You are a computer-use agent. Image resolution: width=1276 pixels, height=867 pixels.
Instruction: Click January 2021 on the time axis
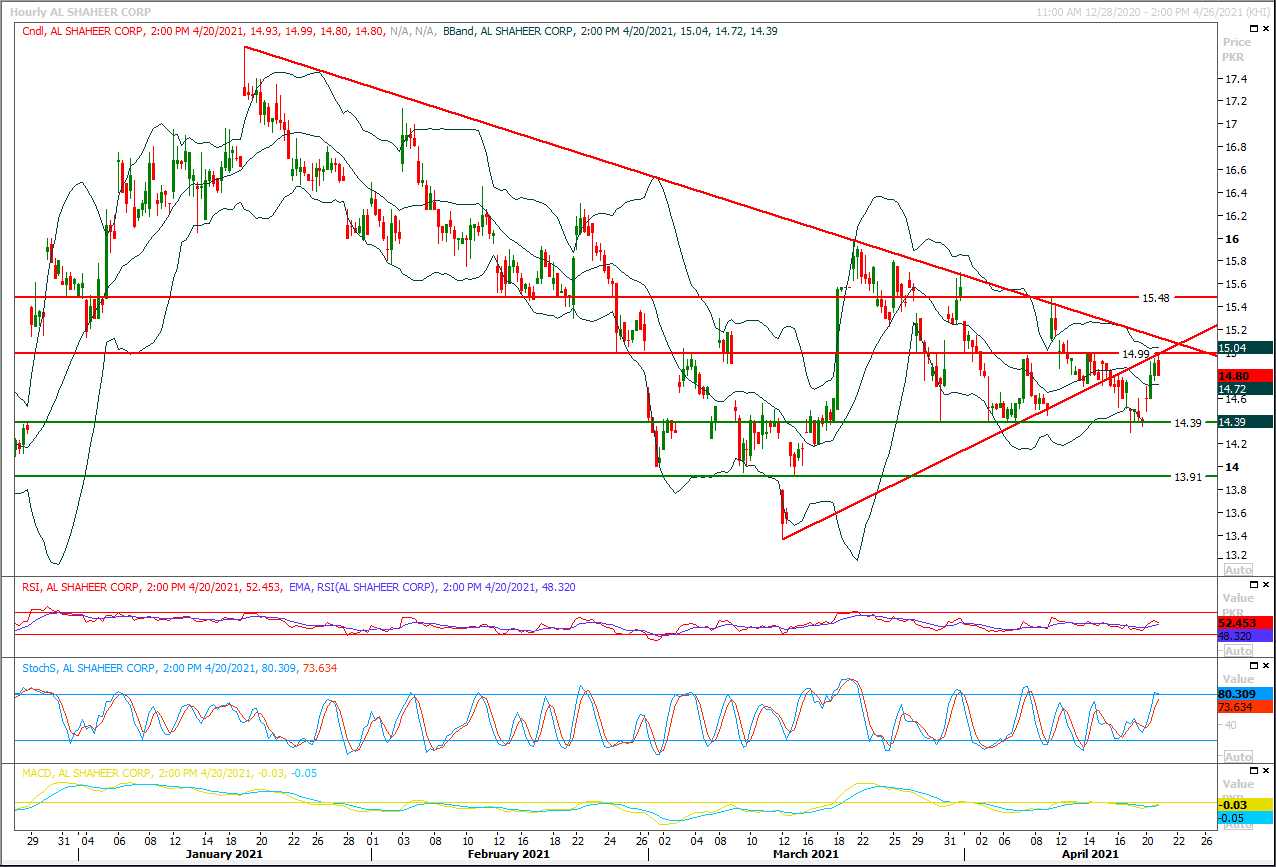coord(226,854)
